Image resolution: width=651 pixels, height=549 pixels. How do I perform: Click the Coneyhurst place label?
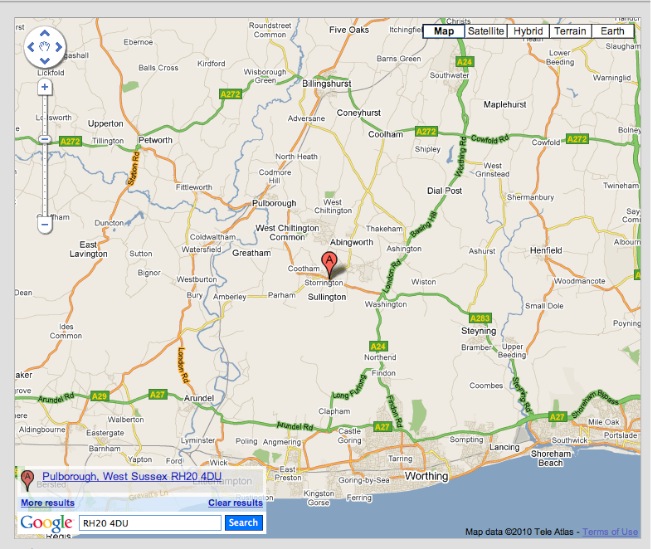tap(359, 113)
